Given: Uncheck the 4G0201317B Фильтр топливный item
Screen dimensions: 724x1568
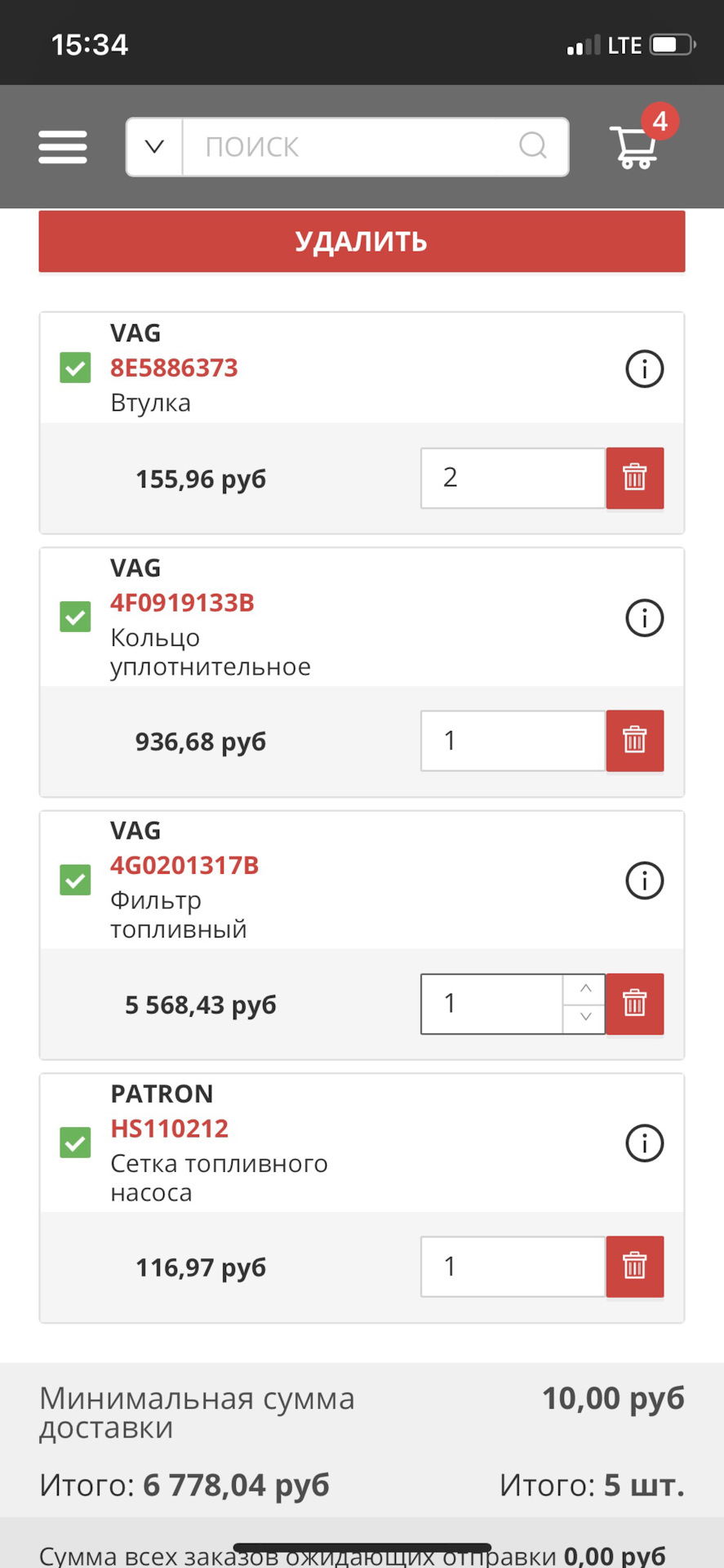Looking at the screenshot, I should click(x=75, y=880).
